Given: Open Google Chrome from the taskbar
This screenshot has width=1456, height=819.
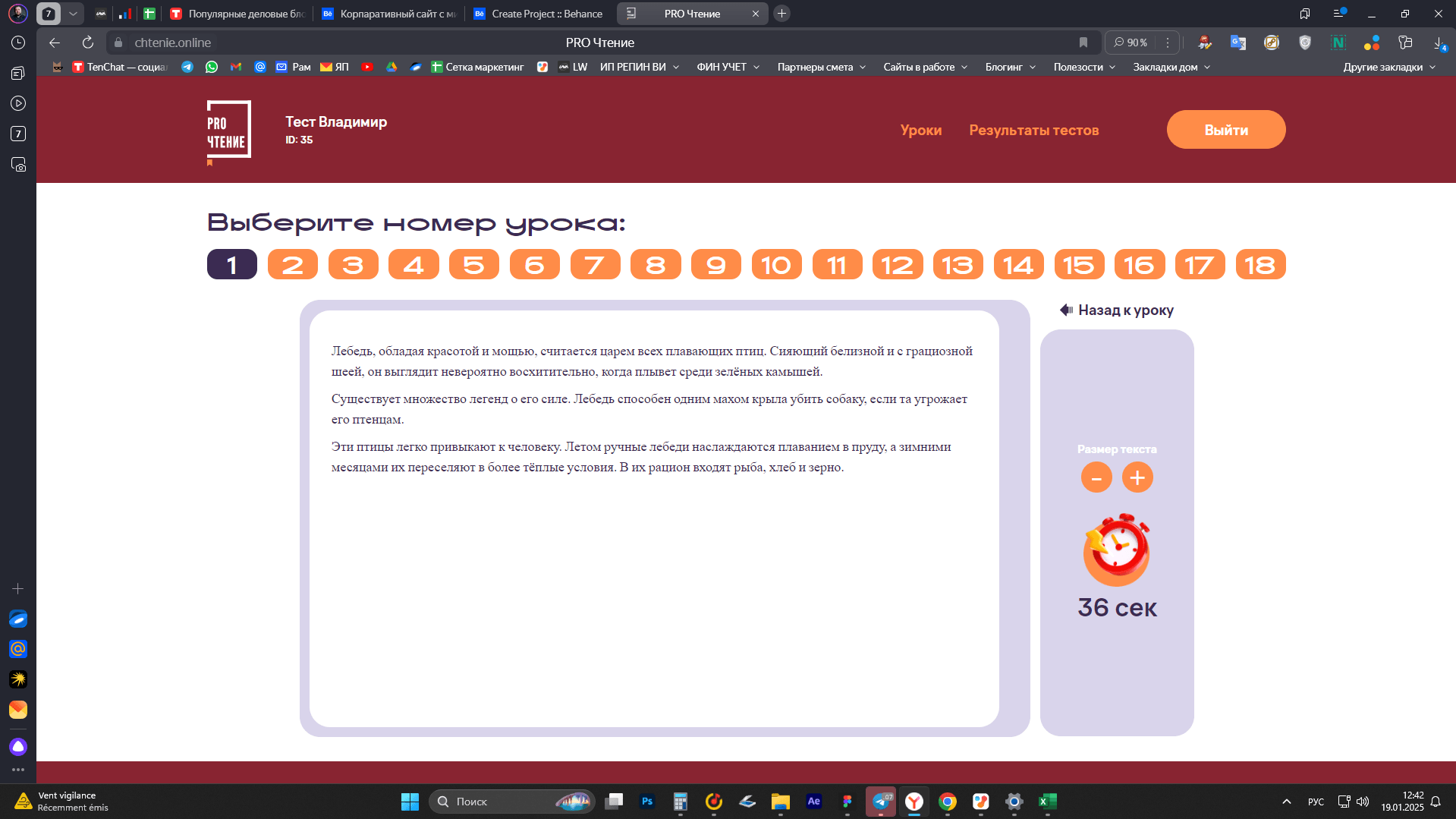Looking at the screenshot, I should (x=948, y=802).
